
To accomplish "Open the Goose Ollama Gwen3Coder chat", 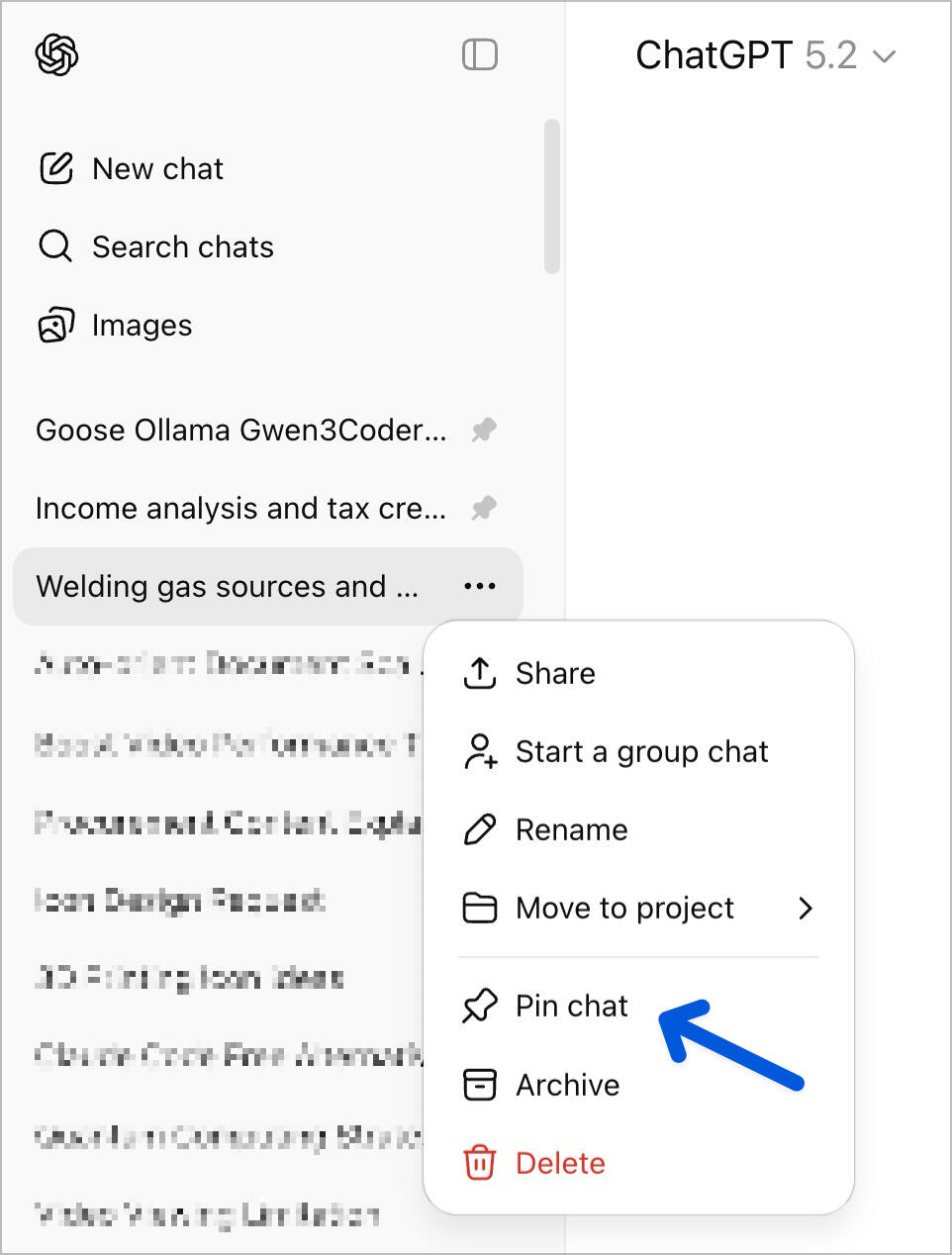I will click(x=240, y=431).
